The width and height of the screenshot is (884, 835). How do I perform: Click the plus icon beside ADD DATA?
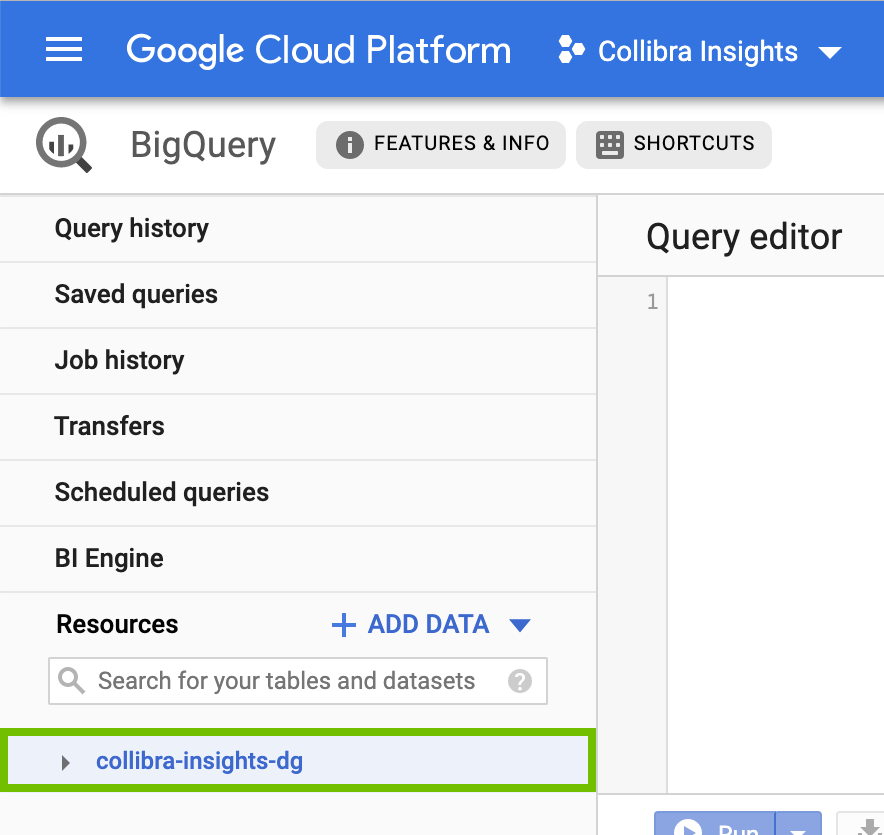point(342,624)
